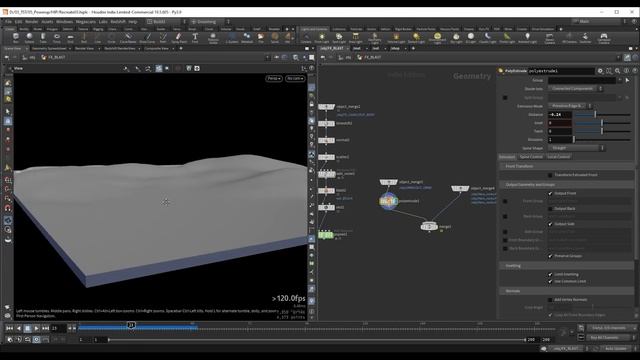Toggle Add Vertex Normals checkbox
640x360 pixels.
pos(550,300)
